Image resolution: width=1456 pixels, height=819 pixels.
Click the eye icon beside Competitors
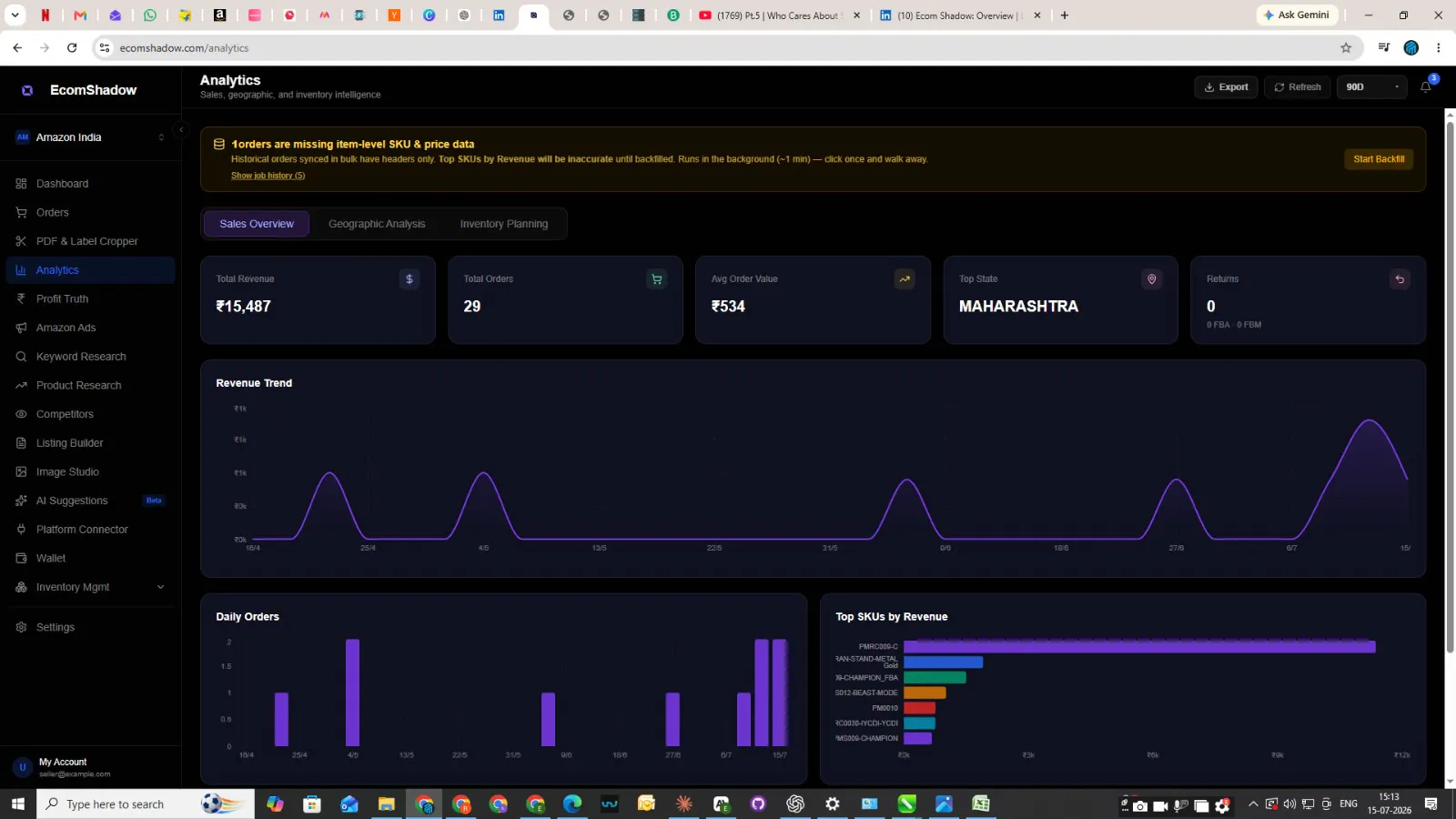tap(21, 414)
